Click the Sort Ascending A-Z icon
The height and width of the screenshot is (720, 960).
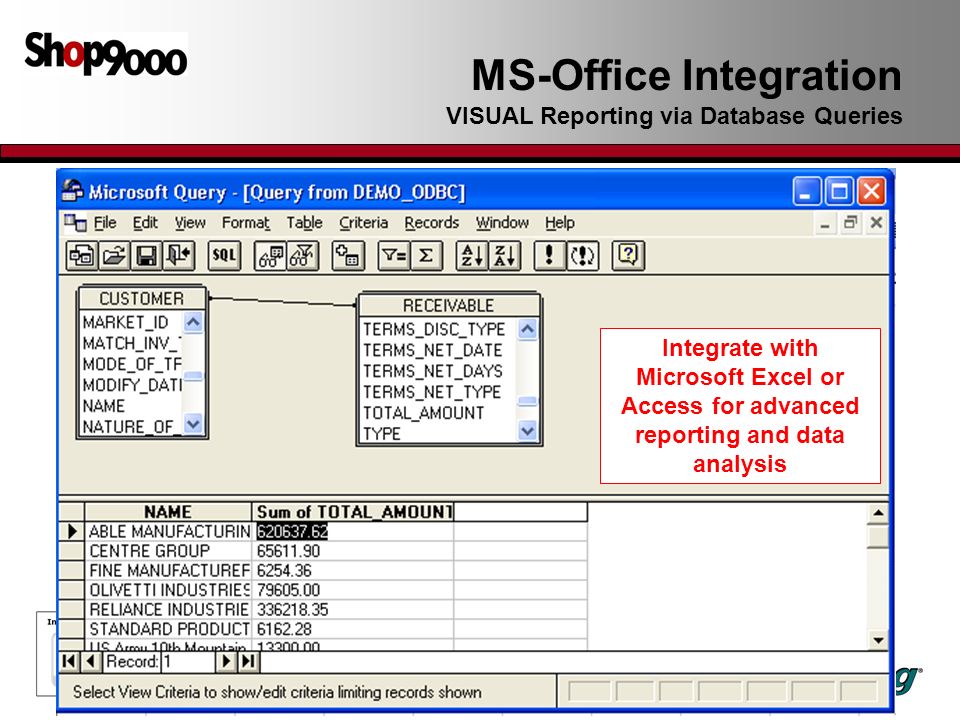click(472, 255)
